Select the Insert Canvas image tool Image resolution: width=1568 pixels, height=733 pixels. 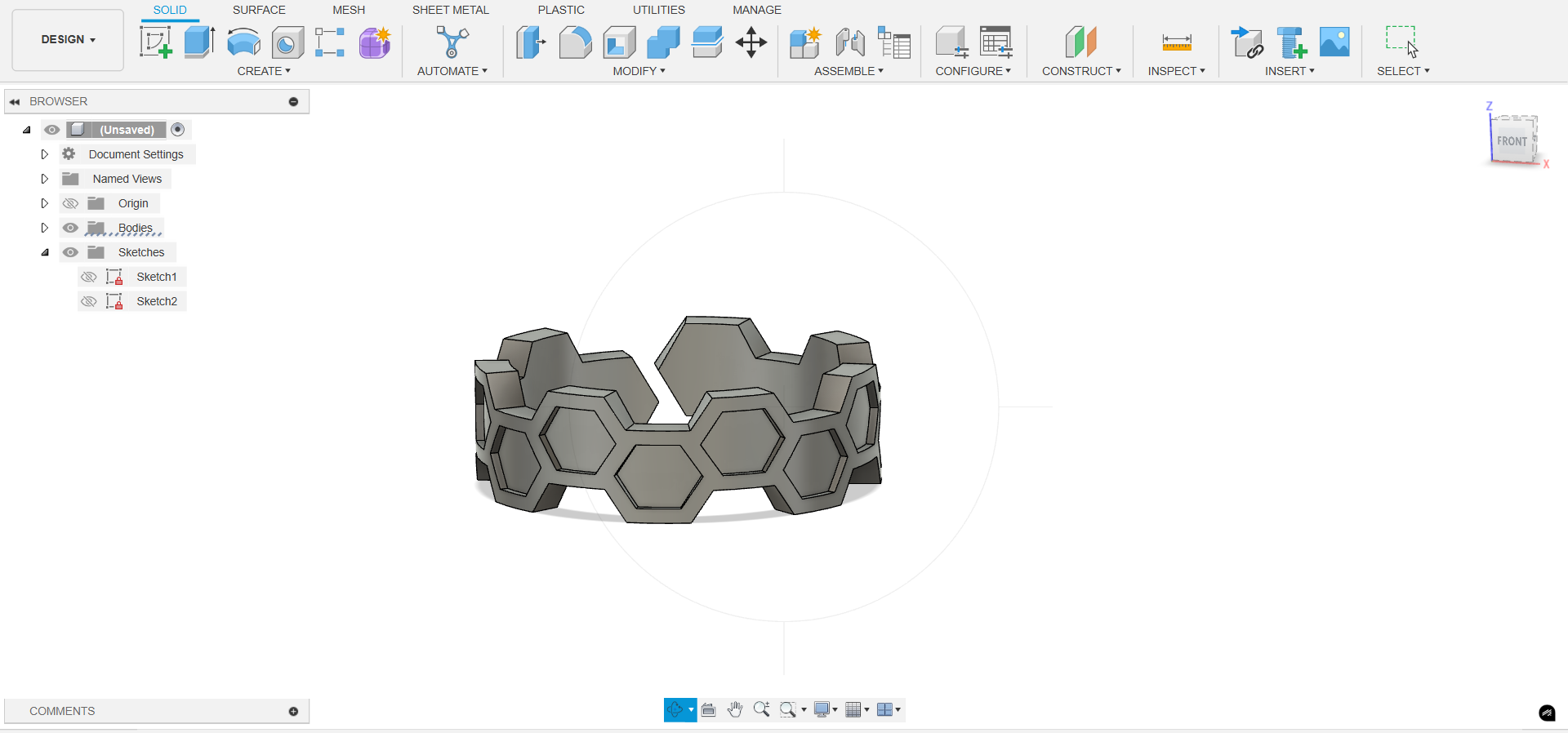[1334, 42]
